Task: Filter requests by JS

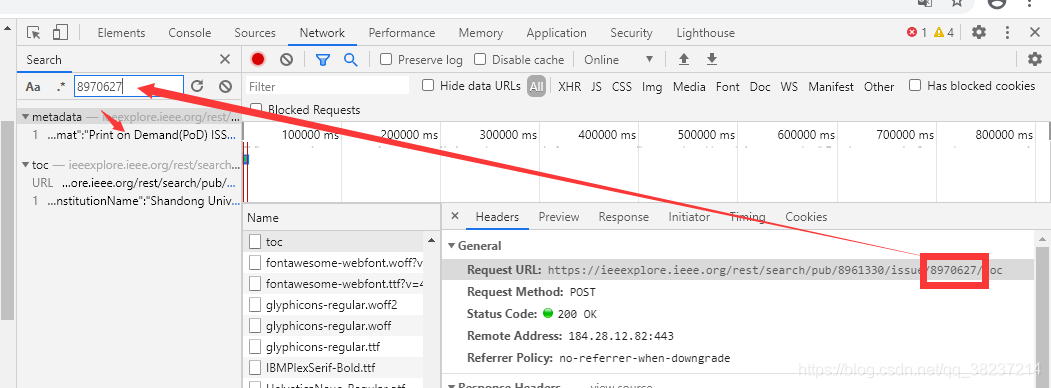Action: (x=596, y=86)
